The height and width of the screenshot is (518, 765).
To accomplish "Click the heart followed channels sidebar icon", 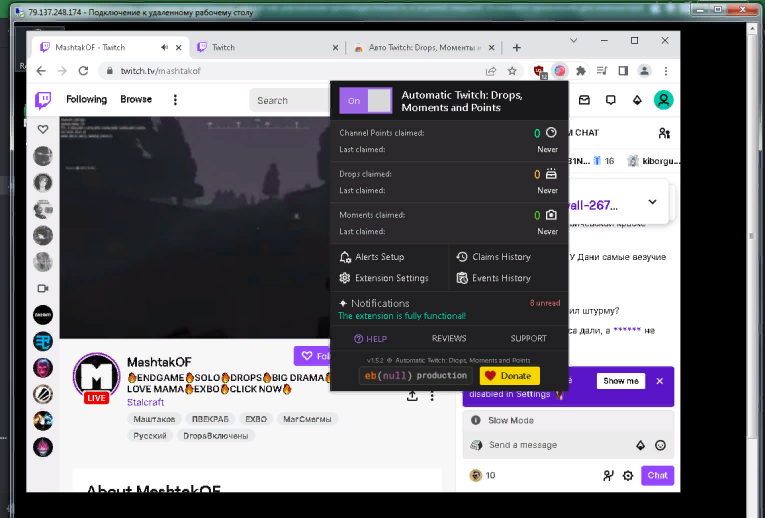I will (x=43, y=129).
